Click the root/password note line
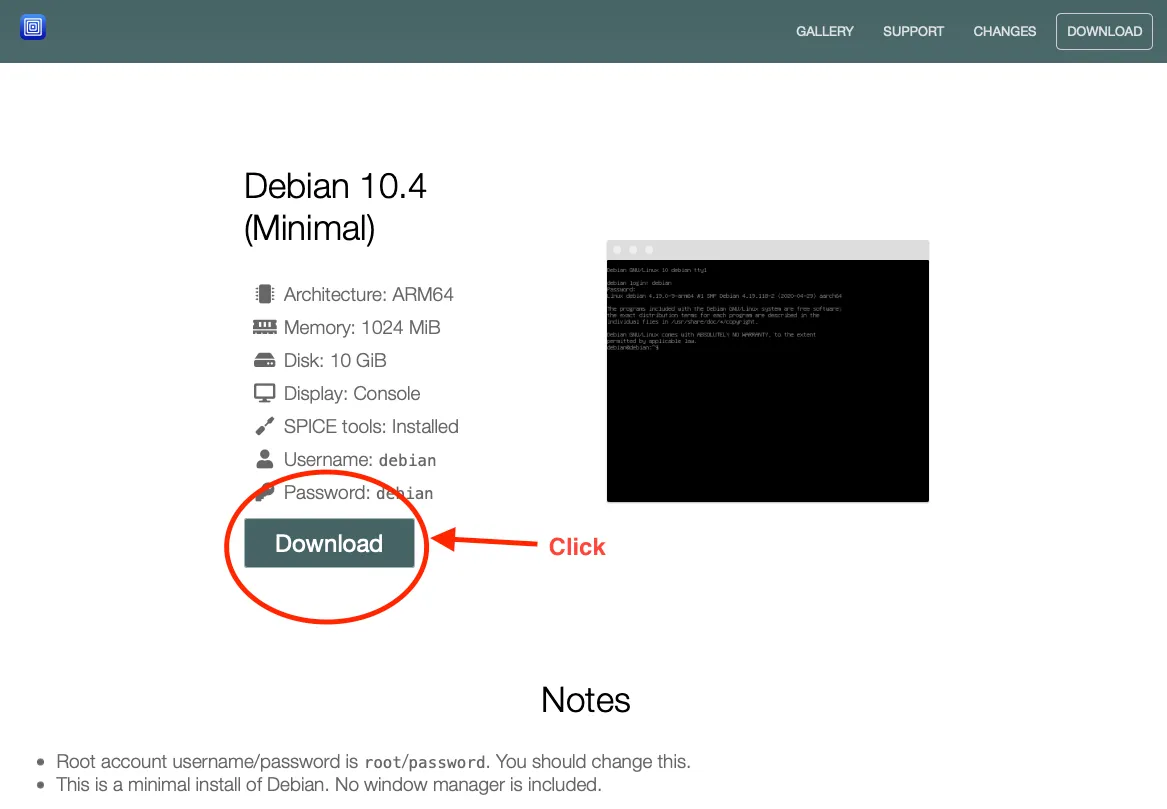 tap(374, 761)
